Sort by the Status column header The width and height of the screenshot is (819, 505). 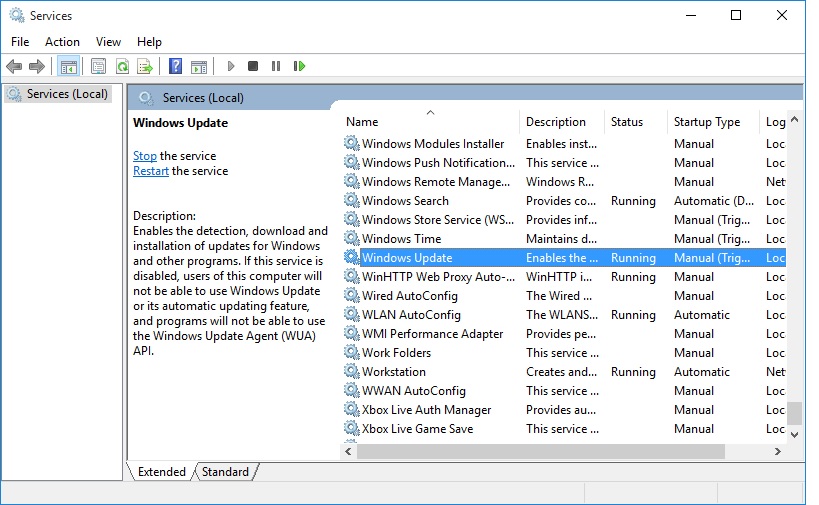click(x=636, y=122)
